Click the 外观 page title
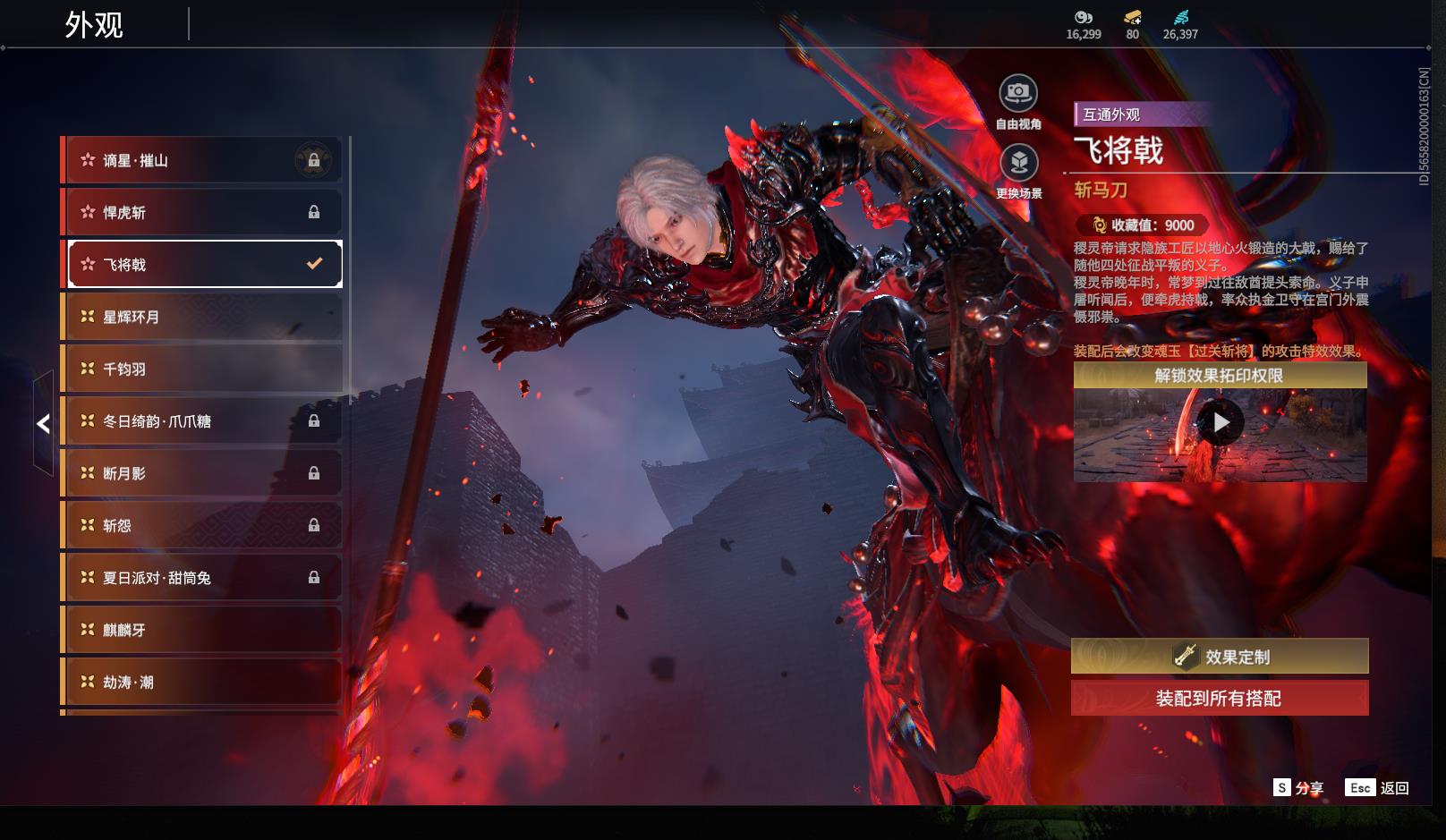Image resolution: width=1446 pixels, height=840 pixels. point(93,24)
